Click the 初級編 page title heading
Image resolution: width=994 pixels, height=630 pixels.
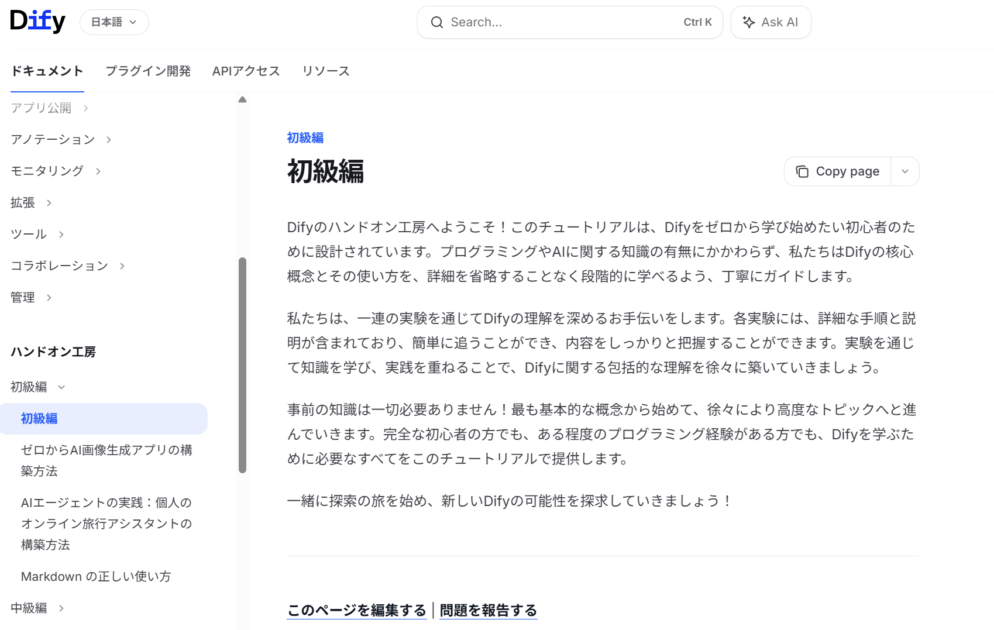click(325, 172)
